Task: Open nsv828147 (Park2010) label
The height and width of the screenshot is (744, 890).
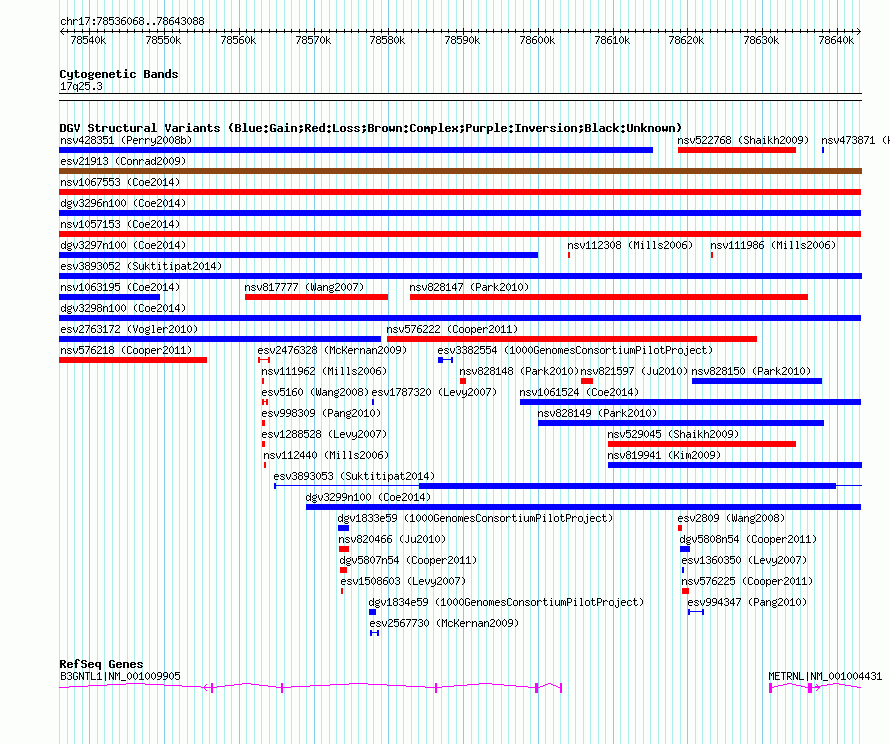Action: (469, 287)
